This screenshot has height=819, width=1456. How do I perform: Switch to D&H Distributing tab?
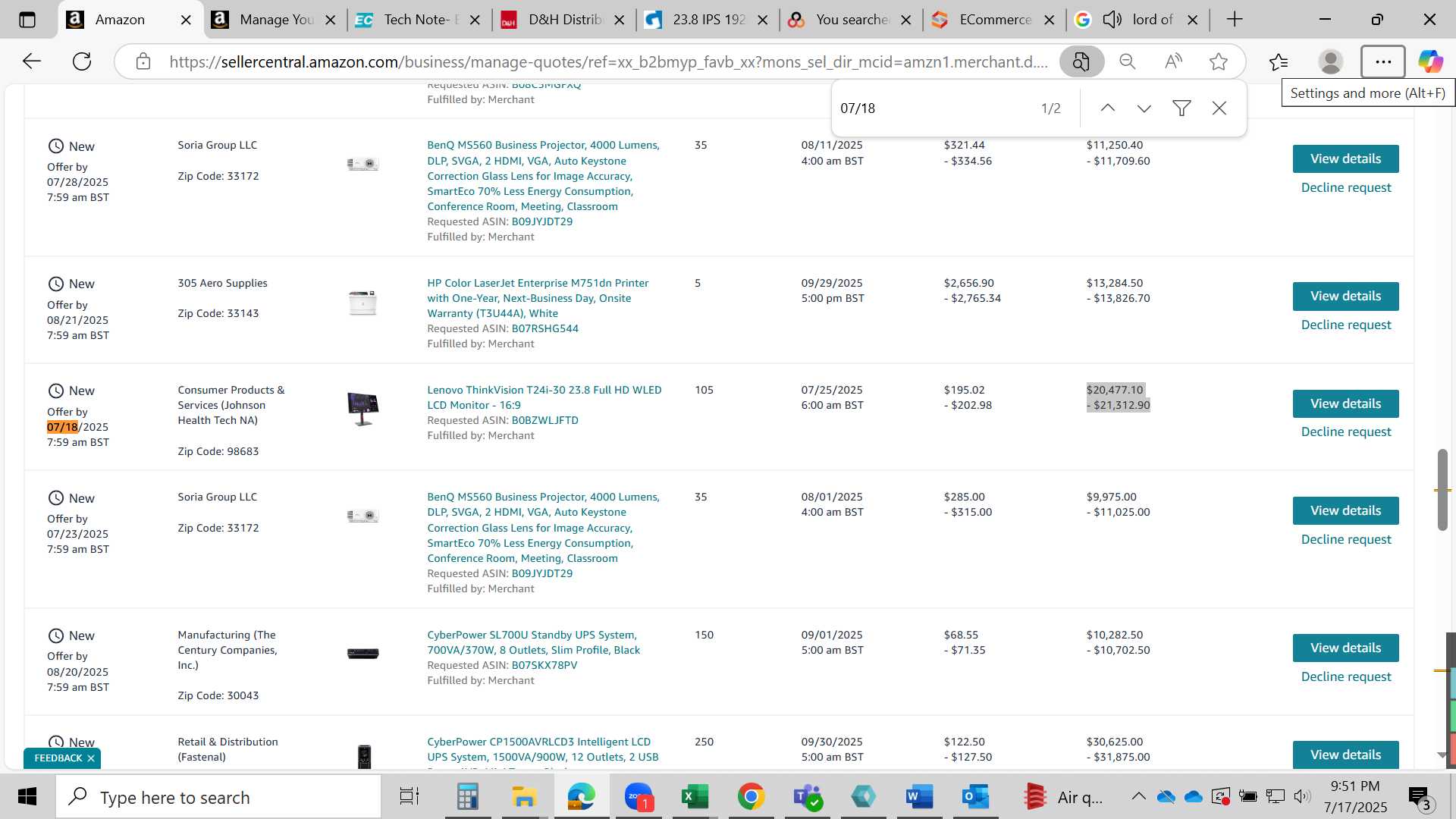coord(563,20)
